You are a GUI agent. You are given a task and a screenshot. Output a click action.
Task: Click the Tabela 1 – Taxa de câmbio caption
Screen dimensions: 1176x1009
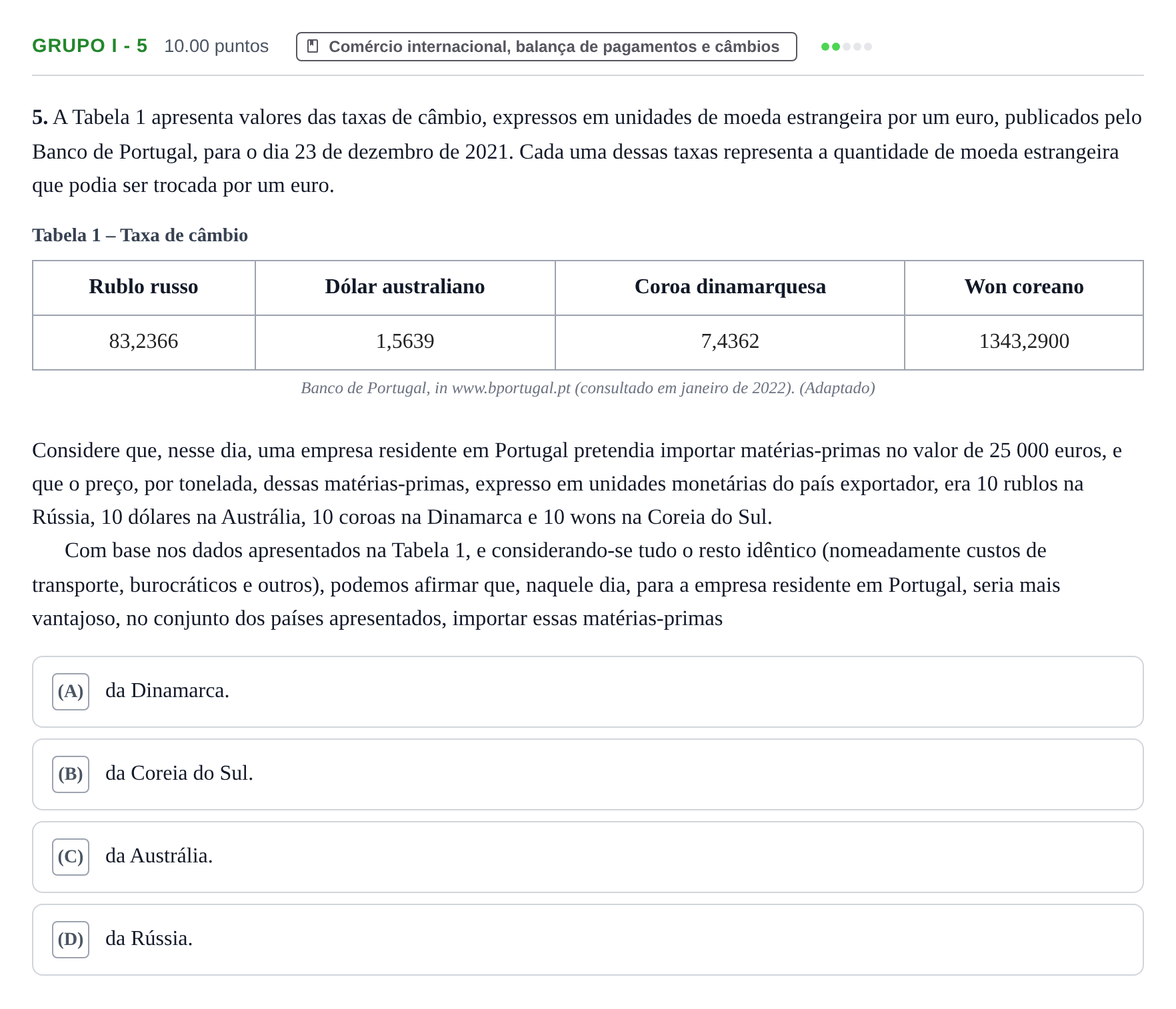[x=140, y=235]
